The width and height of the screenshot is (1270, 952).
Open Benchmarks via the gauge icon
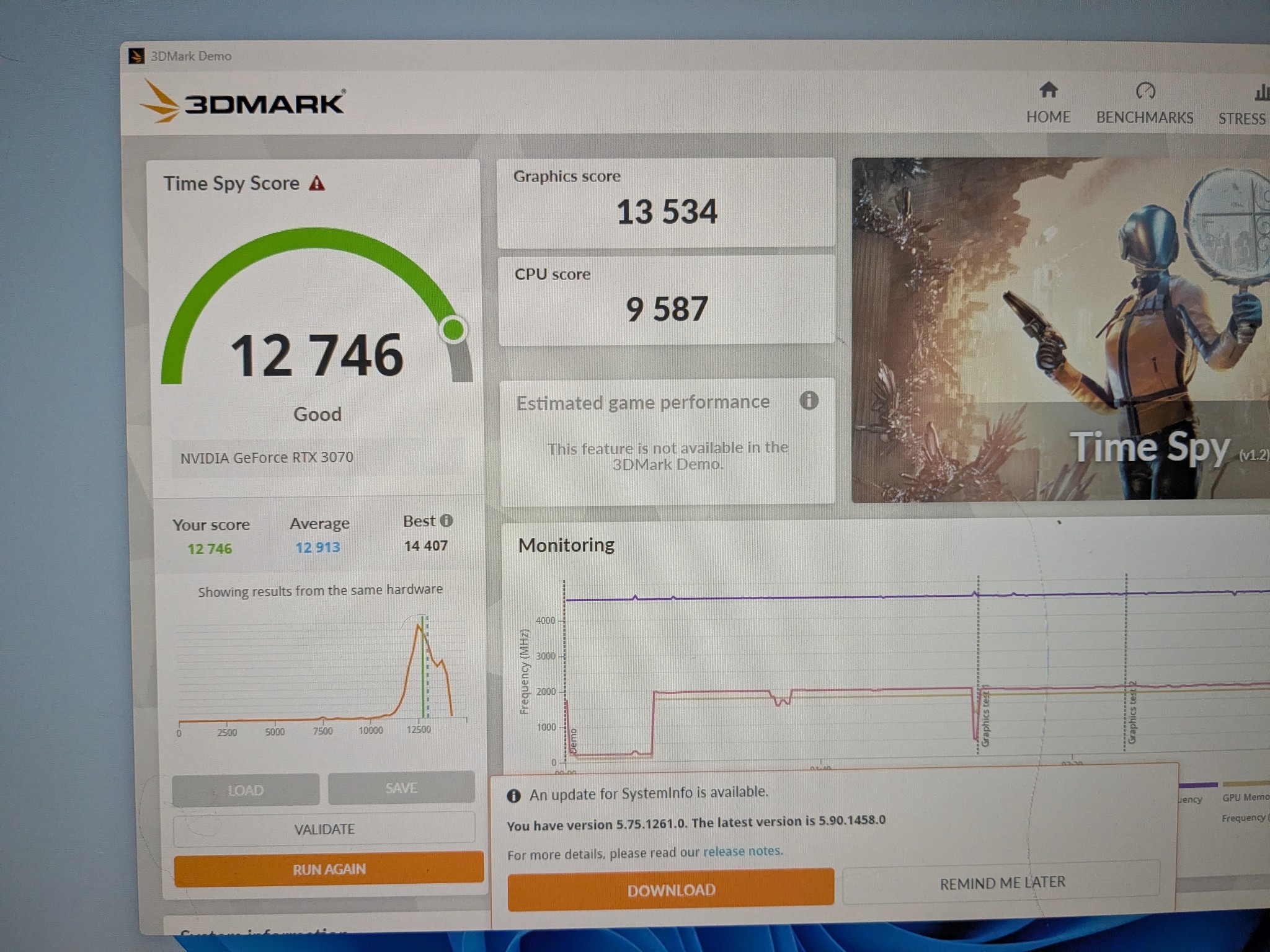pyautogui.click(x=1145, y=91)
